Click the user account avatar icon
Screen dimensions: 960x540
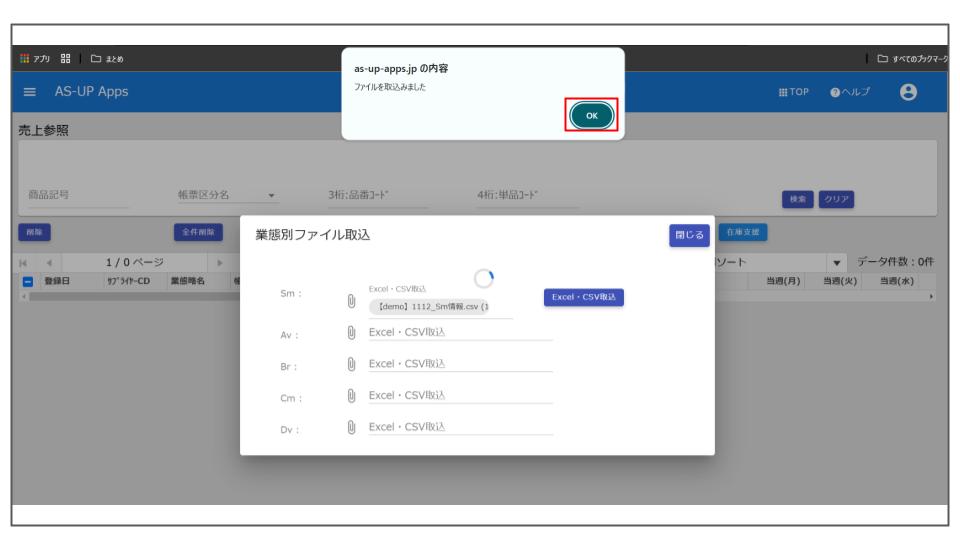[908, 92]
